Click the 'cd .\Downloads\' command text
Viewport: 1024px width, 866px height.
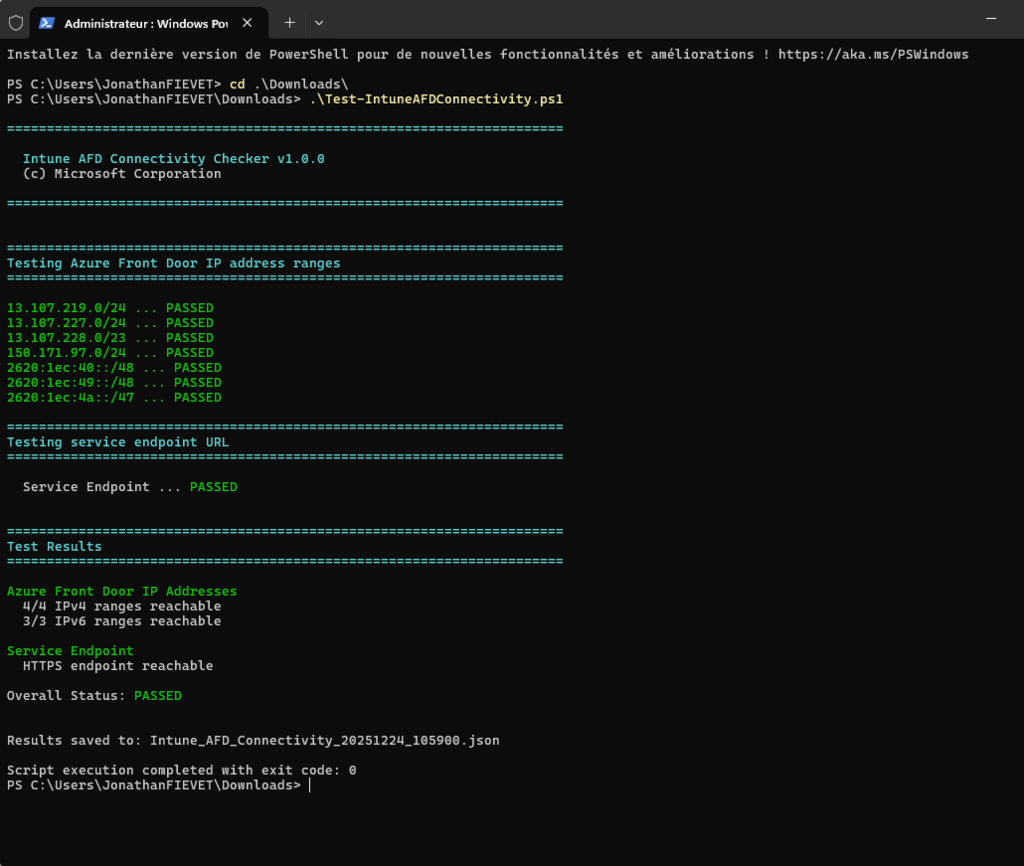click(x=289, y=85)
